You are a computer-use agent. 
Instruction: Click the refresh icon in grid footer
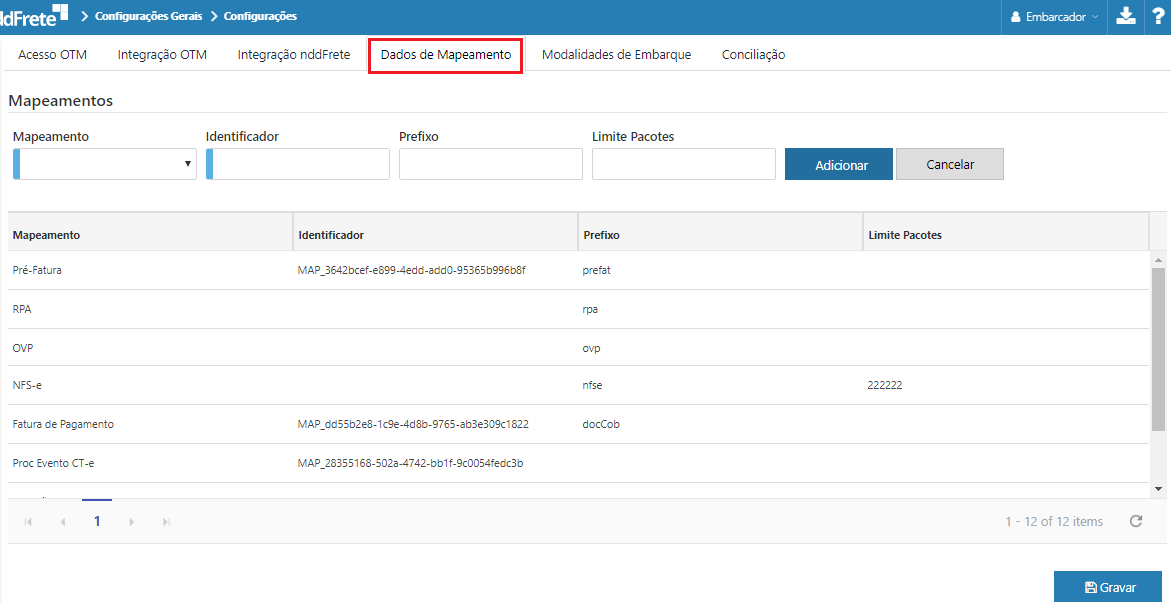click(1136, 521)
